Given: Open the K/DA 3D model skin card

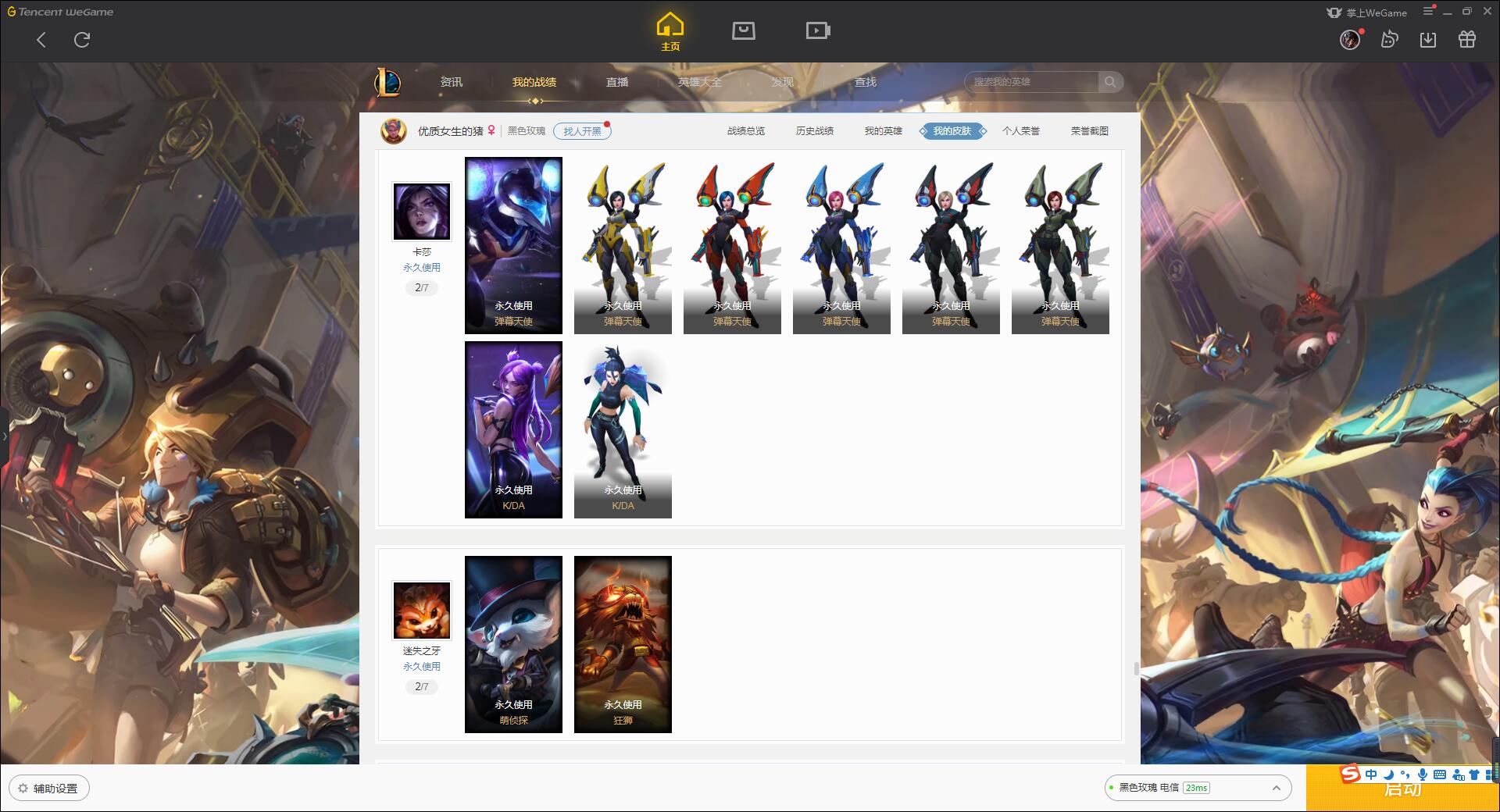Looking at the screenshot, I should pos(623,429).
